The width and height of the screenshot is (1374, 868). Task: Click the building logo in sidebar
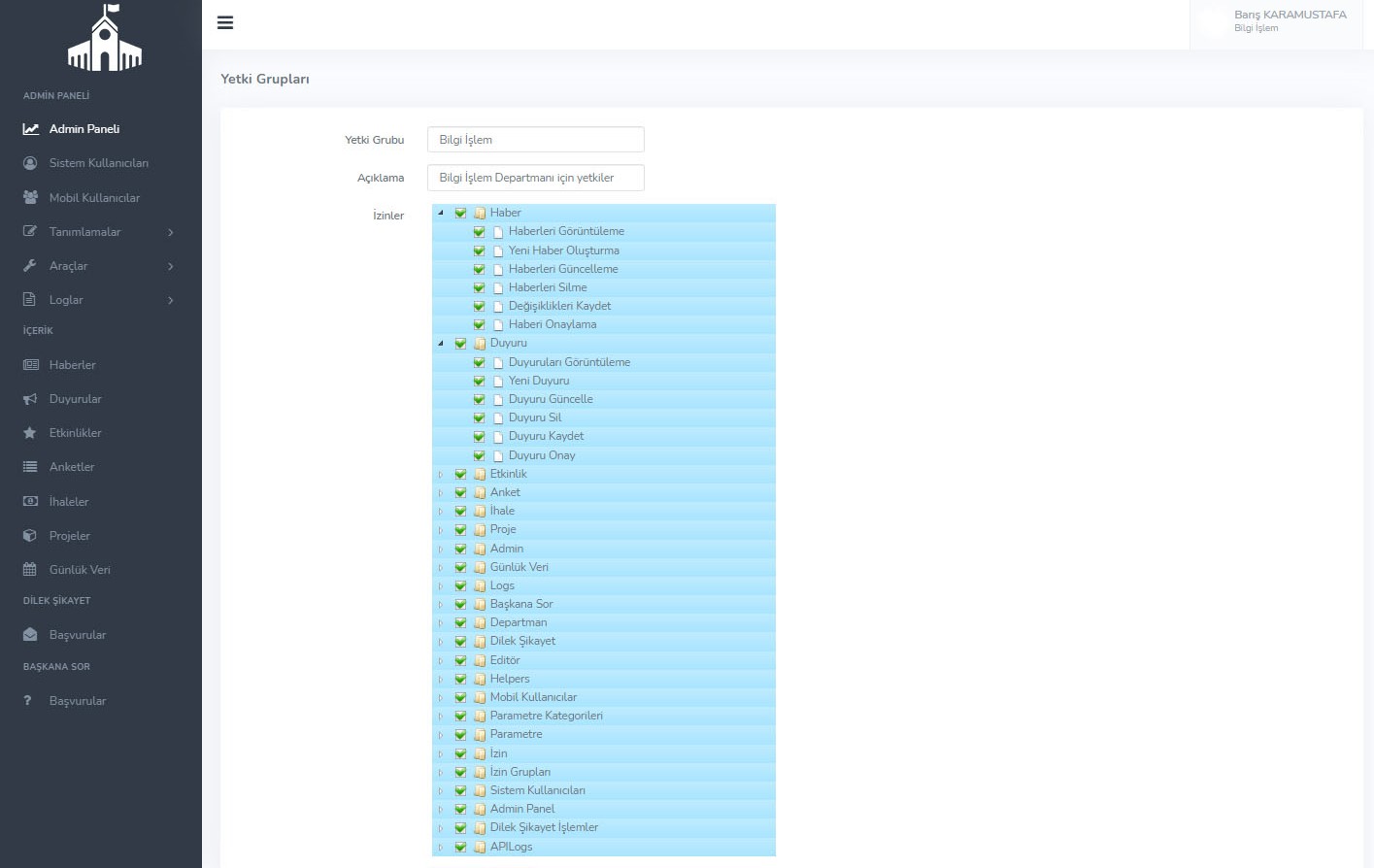click(105, 37)
